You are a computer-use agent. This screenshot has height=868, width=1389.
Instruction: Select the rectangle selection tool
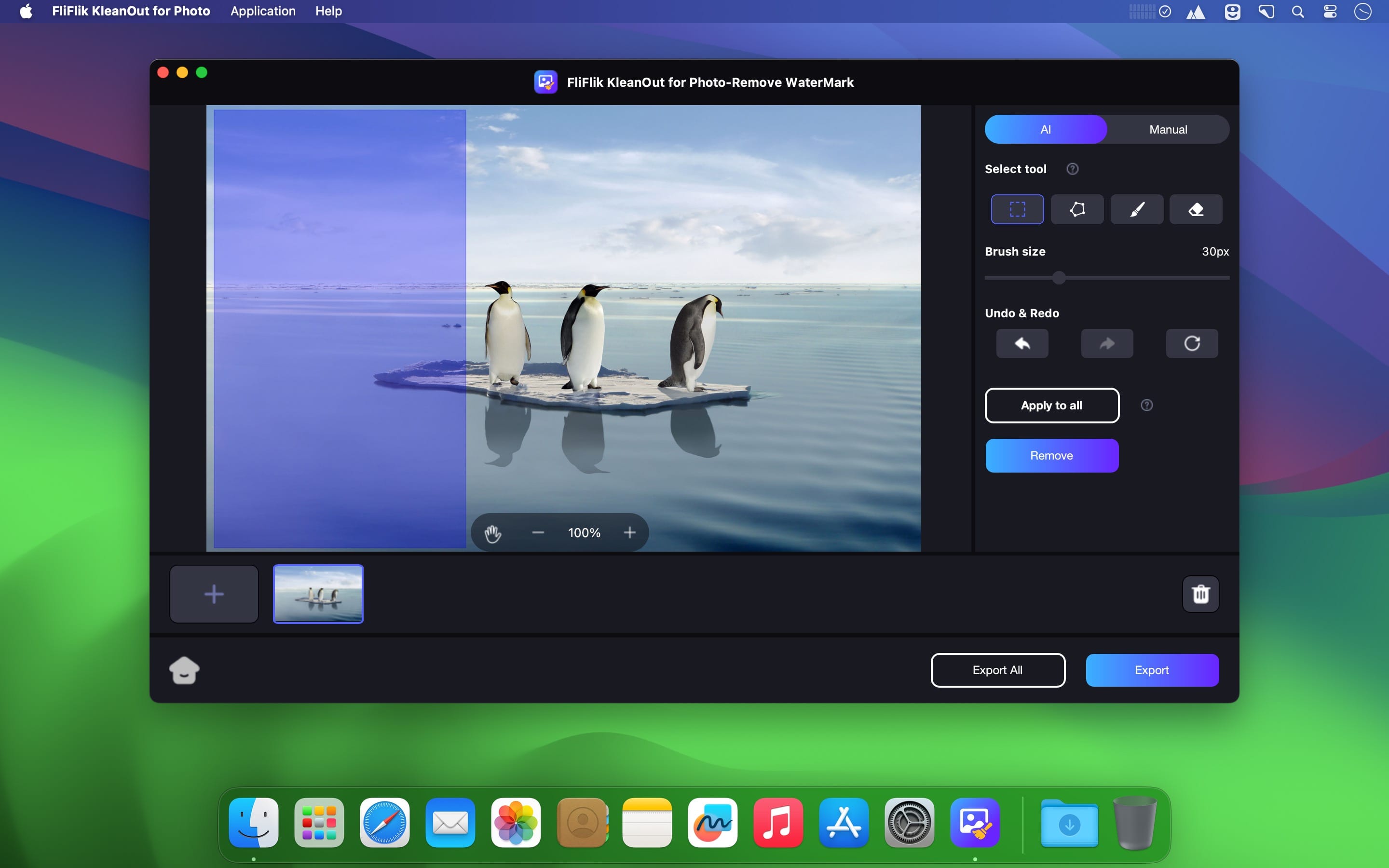(1017, 209)
